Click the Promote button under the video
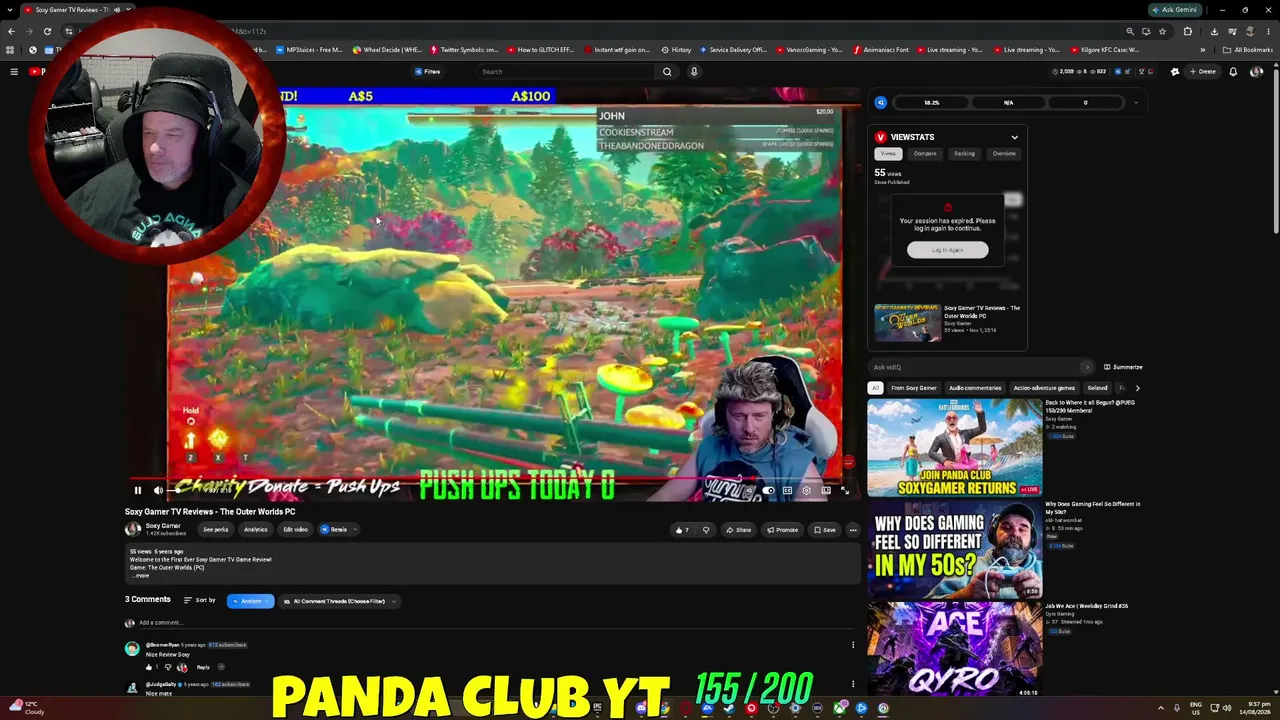Image resolution: width=1280 pixels, height=720 pixels. click(x=783, y=530)
